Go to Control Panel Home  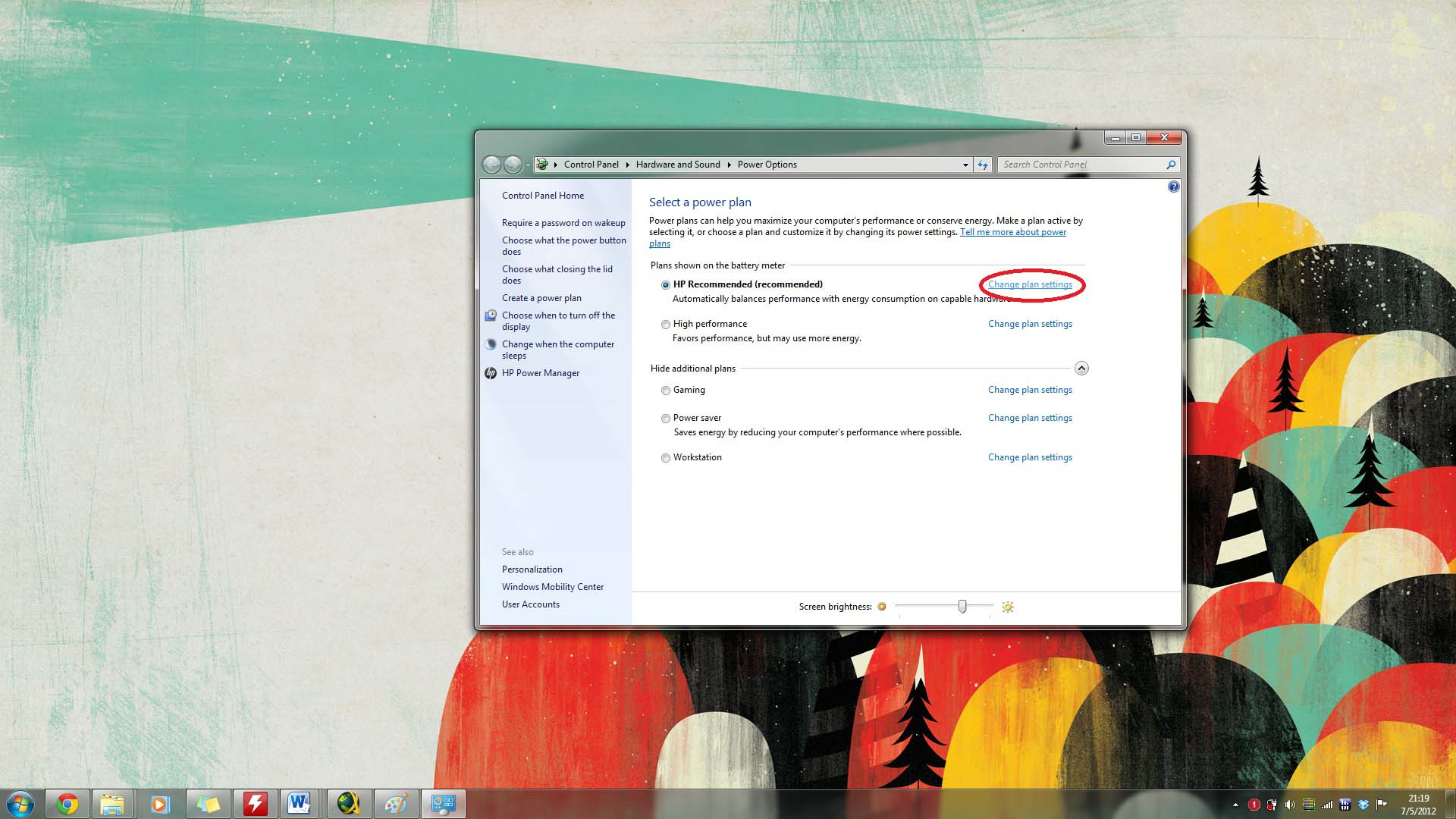click(x=543, y=196)
